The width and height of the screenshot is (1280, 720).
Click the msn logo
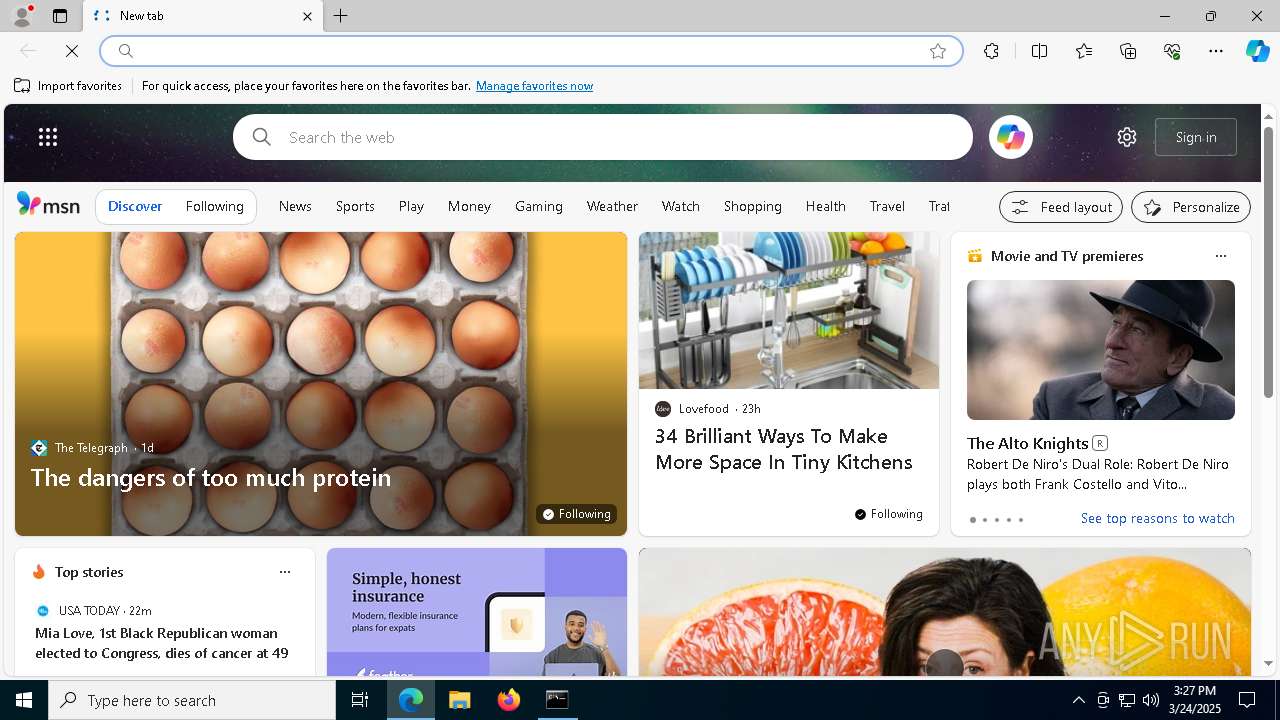48,205
